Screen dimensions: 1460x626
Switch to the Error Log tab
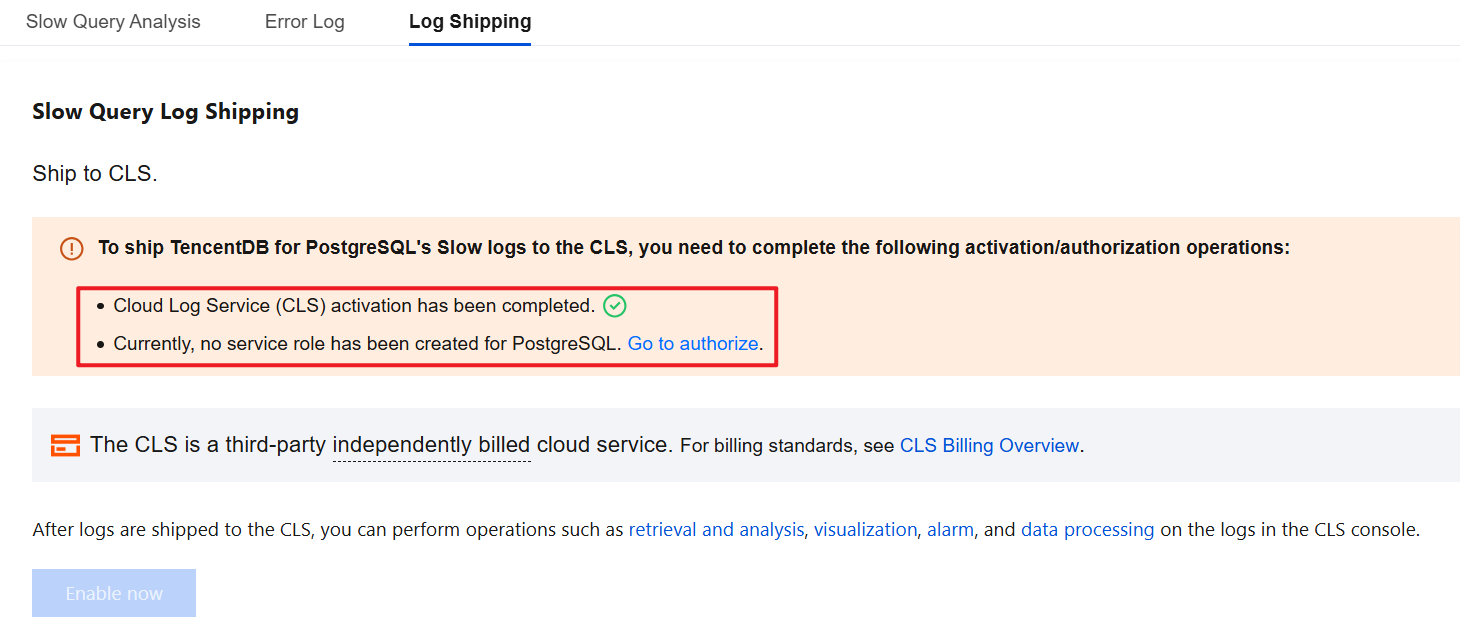tap(304, 22)
